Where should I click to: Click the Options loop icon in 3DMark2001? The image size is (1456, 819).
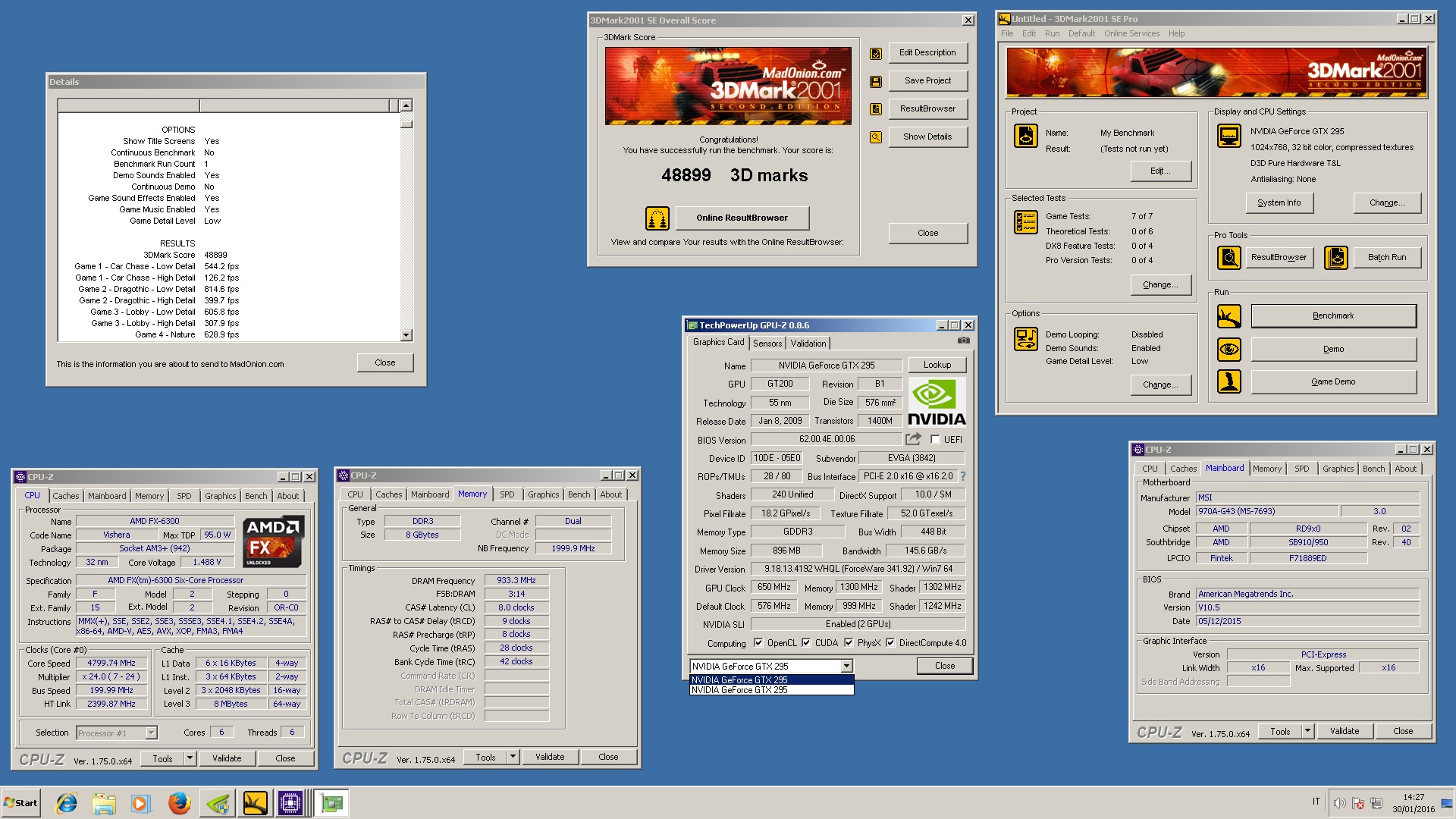[x=1026, y=339]
